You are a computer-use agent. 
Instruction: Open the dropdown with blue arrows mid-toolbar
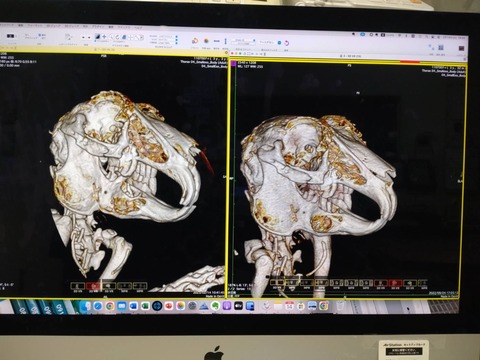(244, 40)
